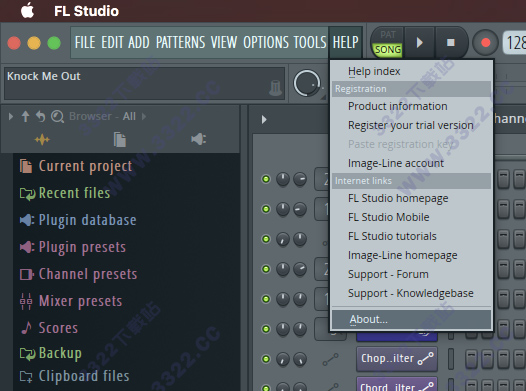Open Support - Forum link
The image size is (526, 391).
click(x=411, y=274)
